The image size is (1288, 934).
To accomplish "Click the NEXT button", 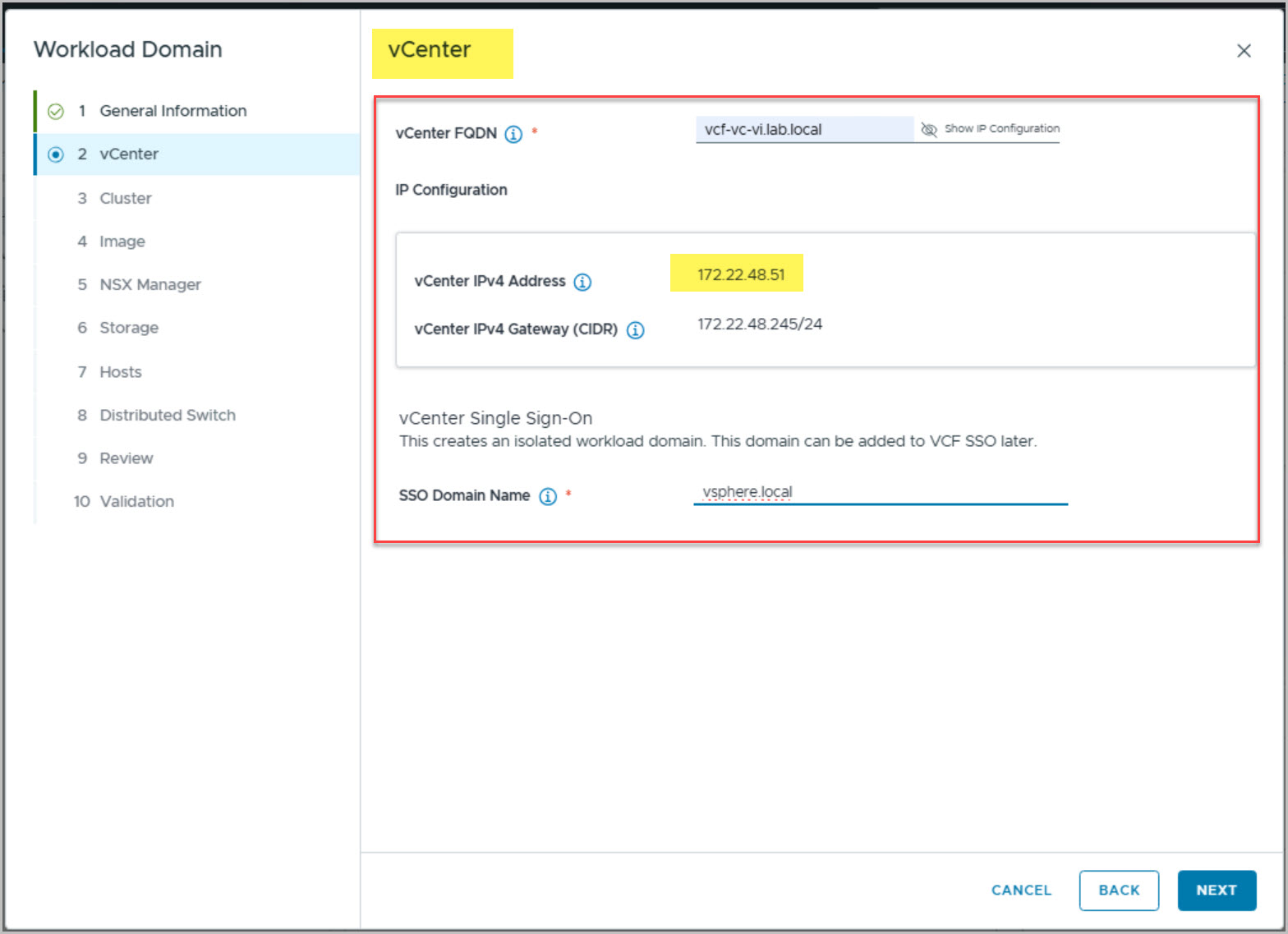I will pos(1217,890).
